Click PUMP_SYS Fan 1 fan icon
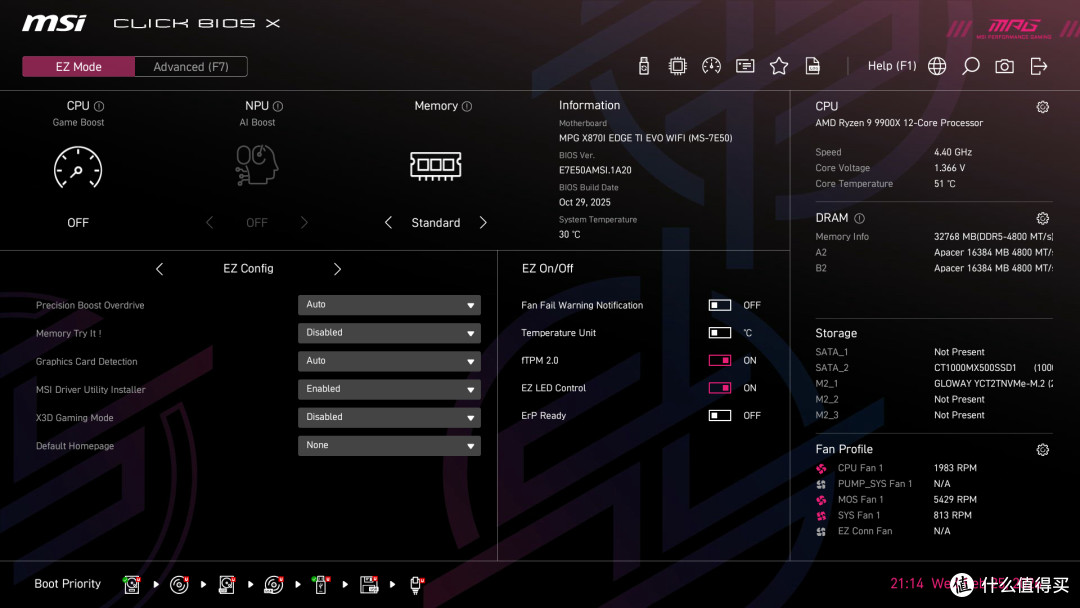 [x=821, y=484]
